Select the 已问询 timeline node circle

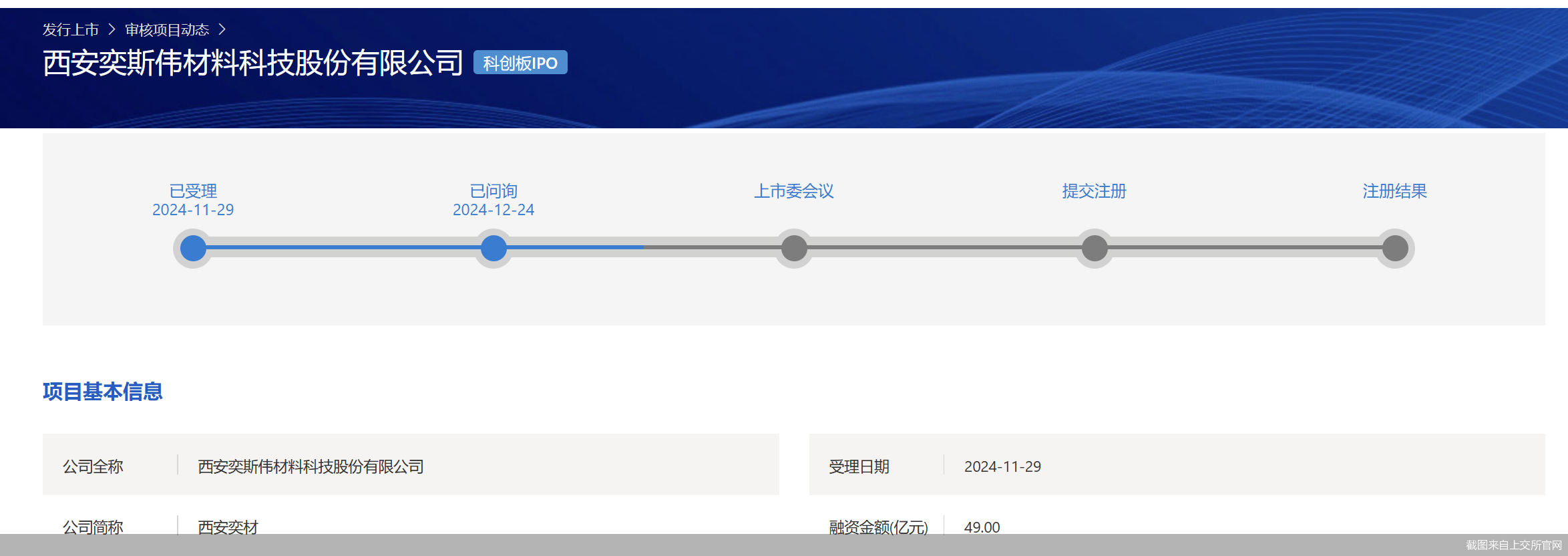[494, 249]
